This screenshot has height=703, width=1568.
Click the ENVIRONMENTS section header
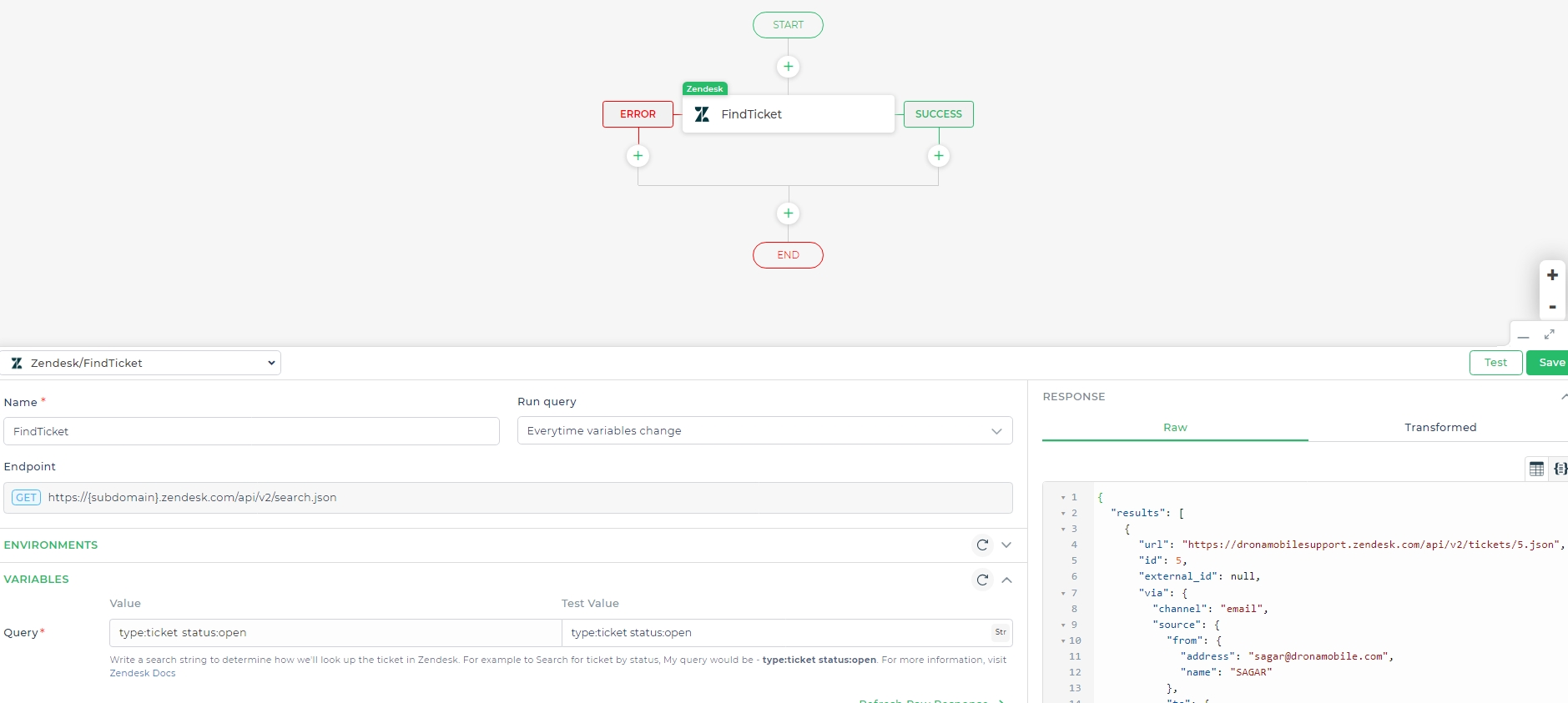(51, 545)
